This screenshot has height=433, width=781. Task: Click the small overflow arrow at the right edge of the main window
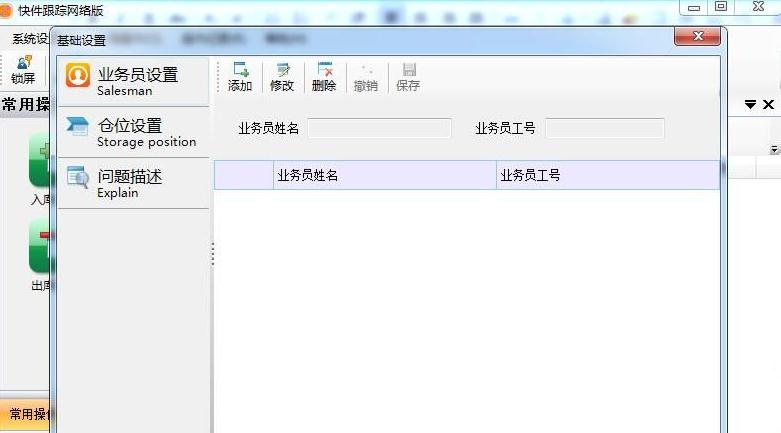[x=774, y=149]
